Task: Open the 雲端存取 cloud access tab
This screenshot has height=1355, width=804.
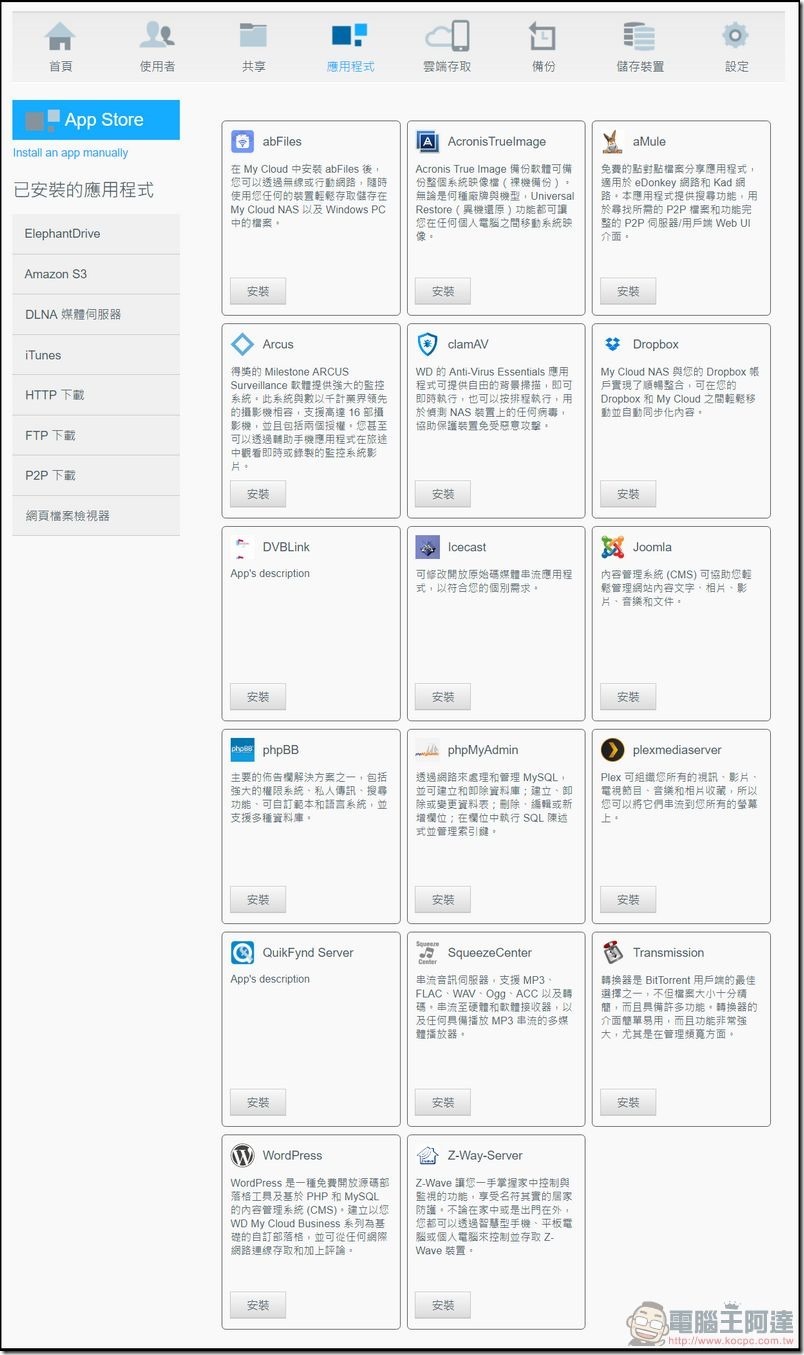Action: (x=447, y=47)
